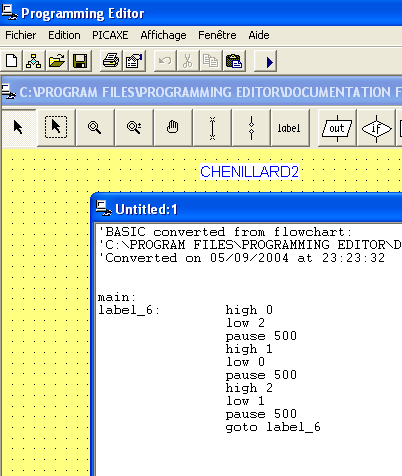This screenshot has height=476, width=402.
Task: Click the Paste clipboard icon
Action: 234,61
